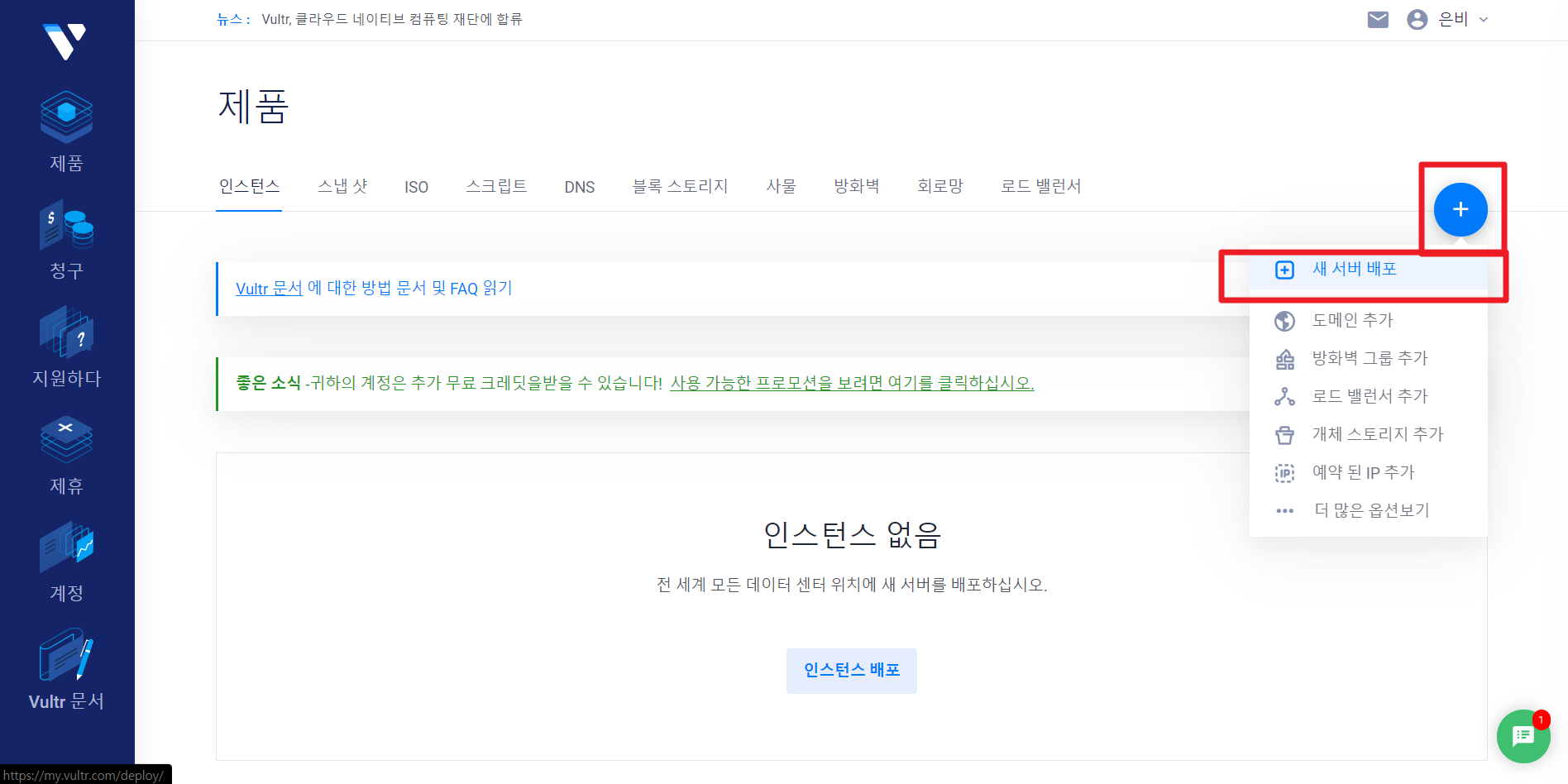
Task: Open the Vultr 문서 (Docs) sidebar icon
Action: (x=66, y=654)
